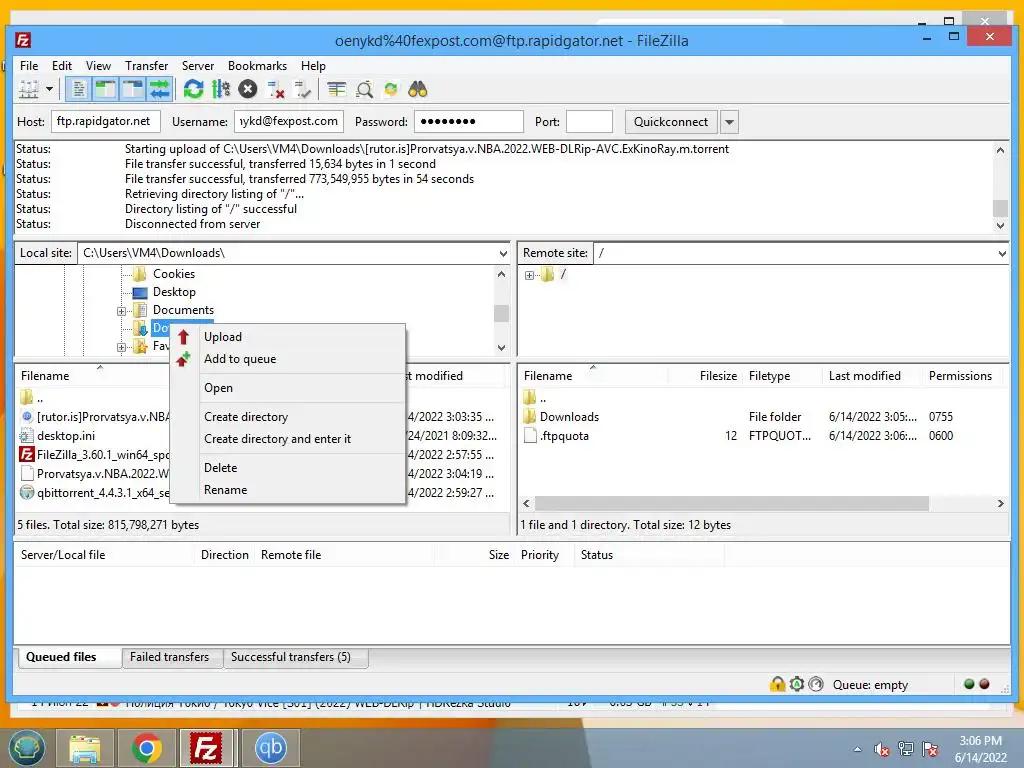Open the Server menu
Image resolution: width=1024 pixels, height=768 pixels.
pyautogui.click(x=198, y=66)
